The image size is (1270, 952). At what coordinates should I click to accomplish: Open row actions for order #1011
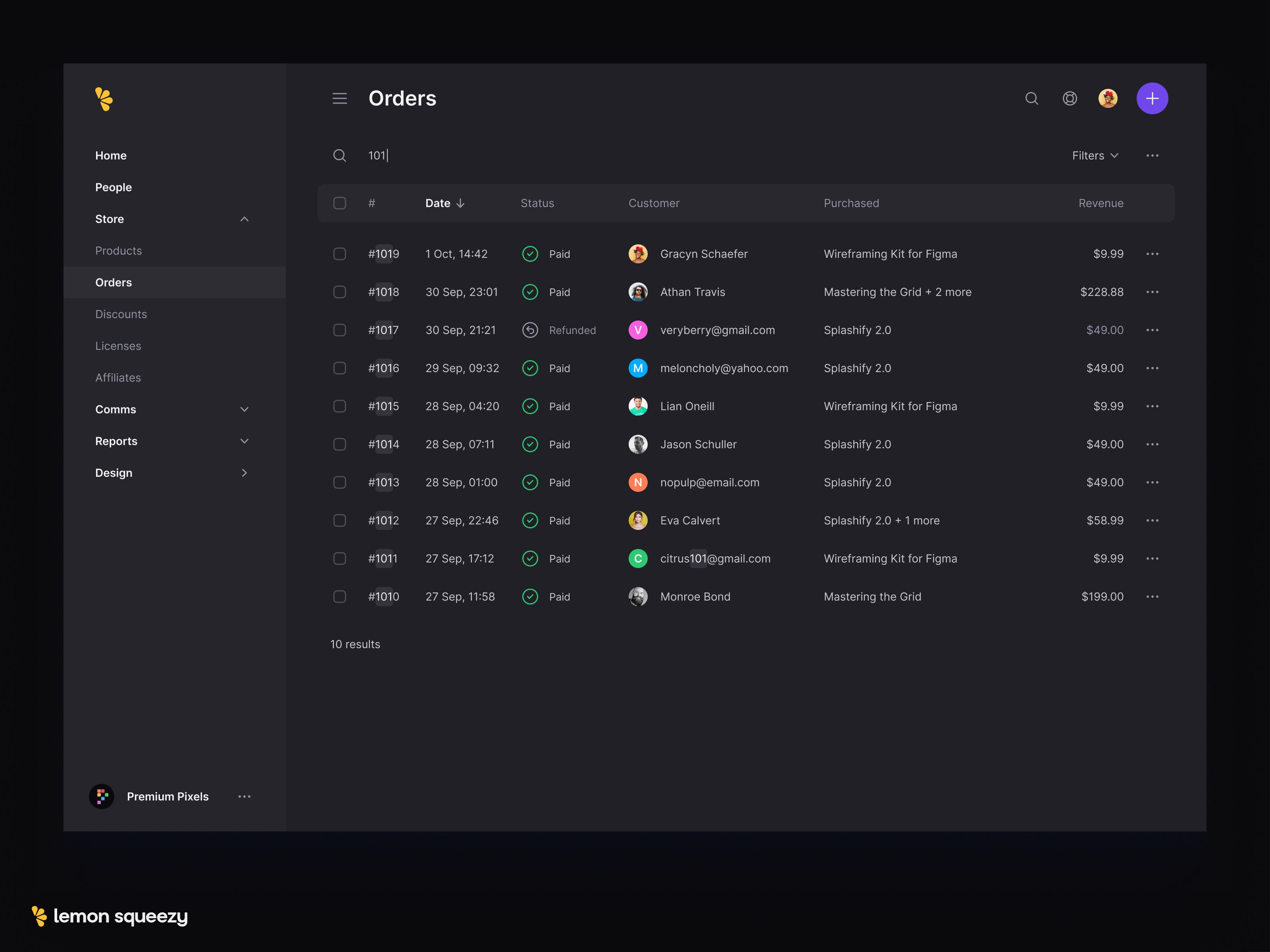[1152, 559]
